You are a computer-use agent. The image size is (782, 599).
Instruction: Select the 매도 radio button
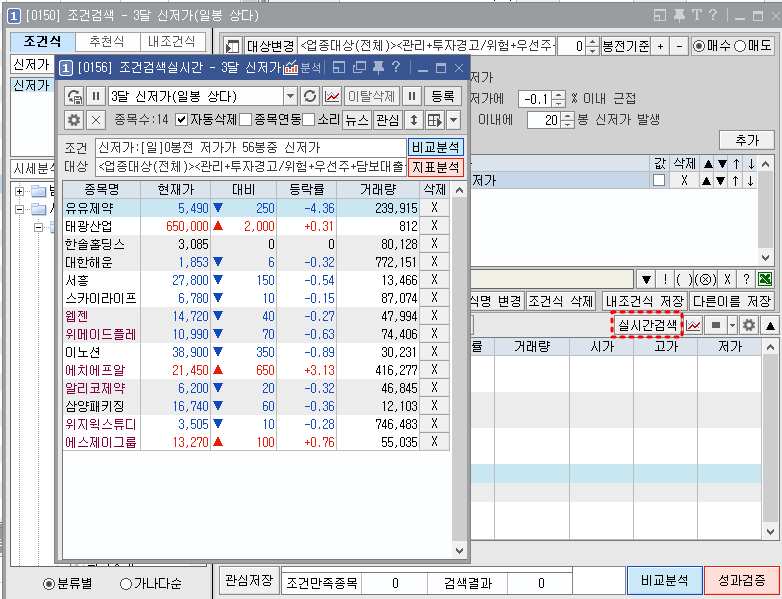740,46
